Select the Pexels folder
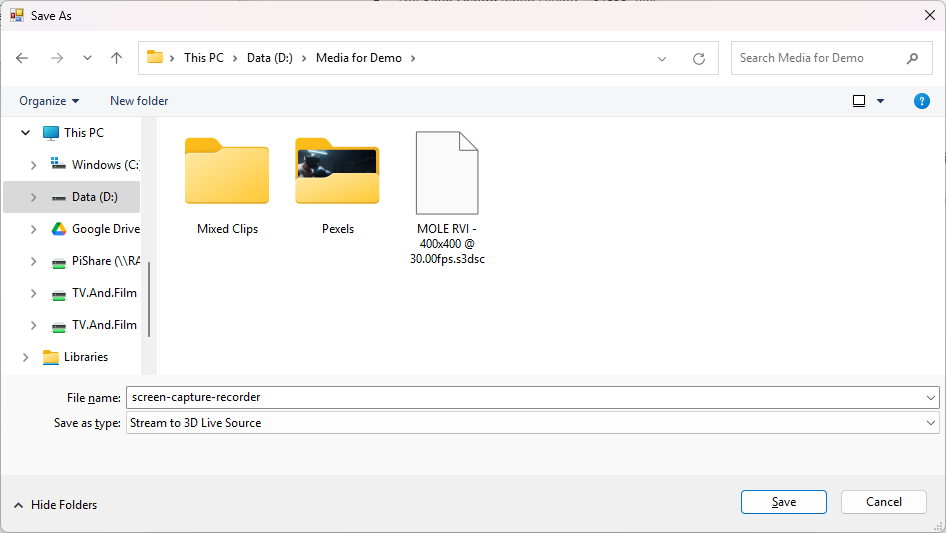The width and height of the screenshot is (946, 533). (x=337, y=186)
